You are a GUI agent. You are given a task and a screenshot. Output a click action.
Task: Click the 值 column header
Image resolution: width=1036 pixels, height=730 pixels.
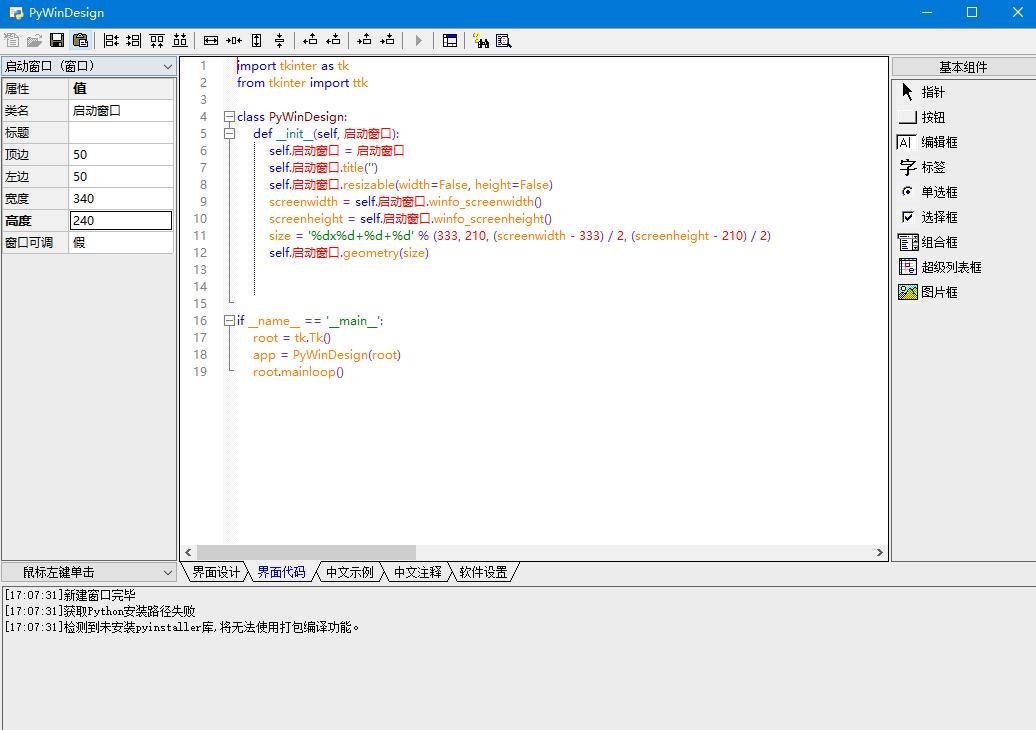[122, 89]
